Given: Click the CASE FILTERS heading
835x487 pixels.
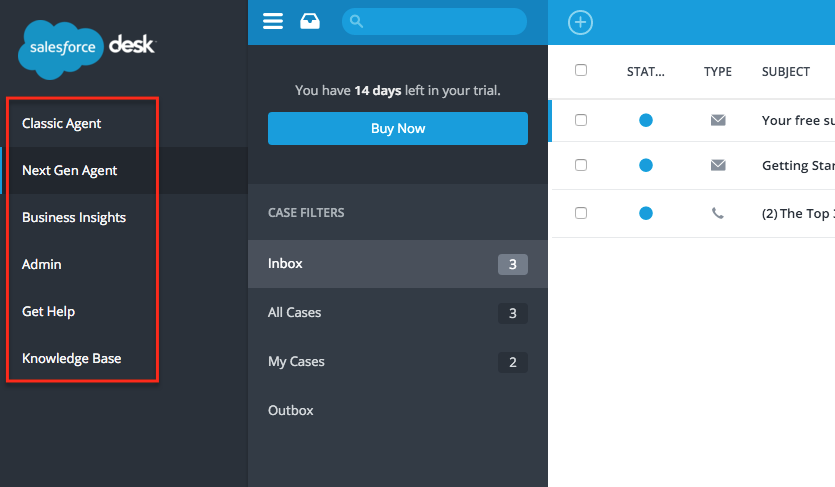Looking at the screenshot, I should click(306, 213).
